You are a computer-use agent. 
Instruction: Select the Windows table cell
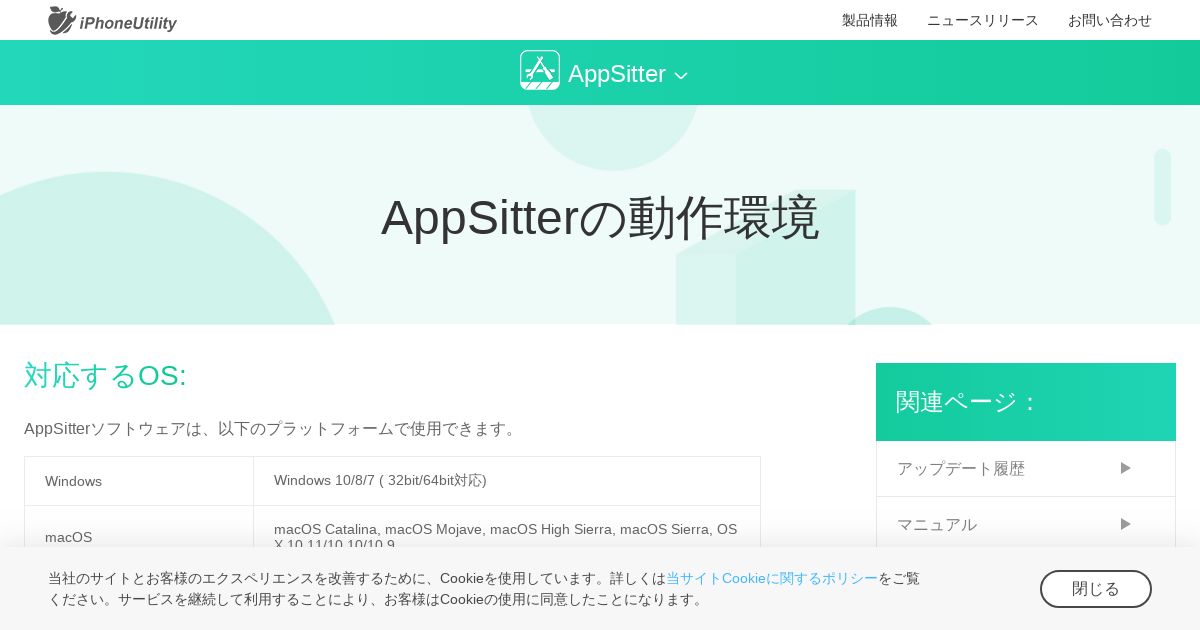(139, 481)
